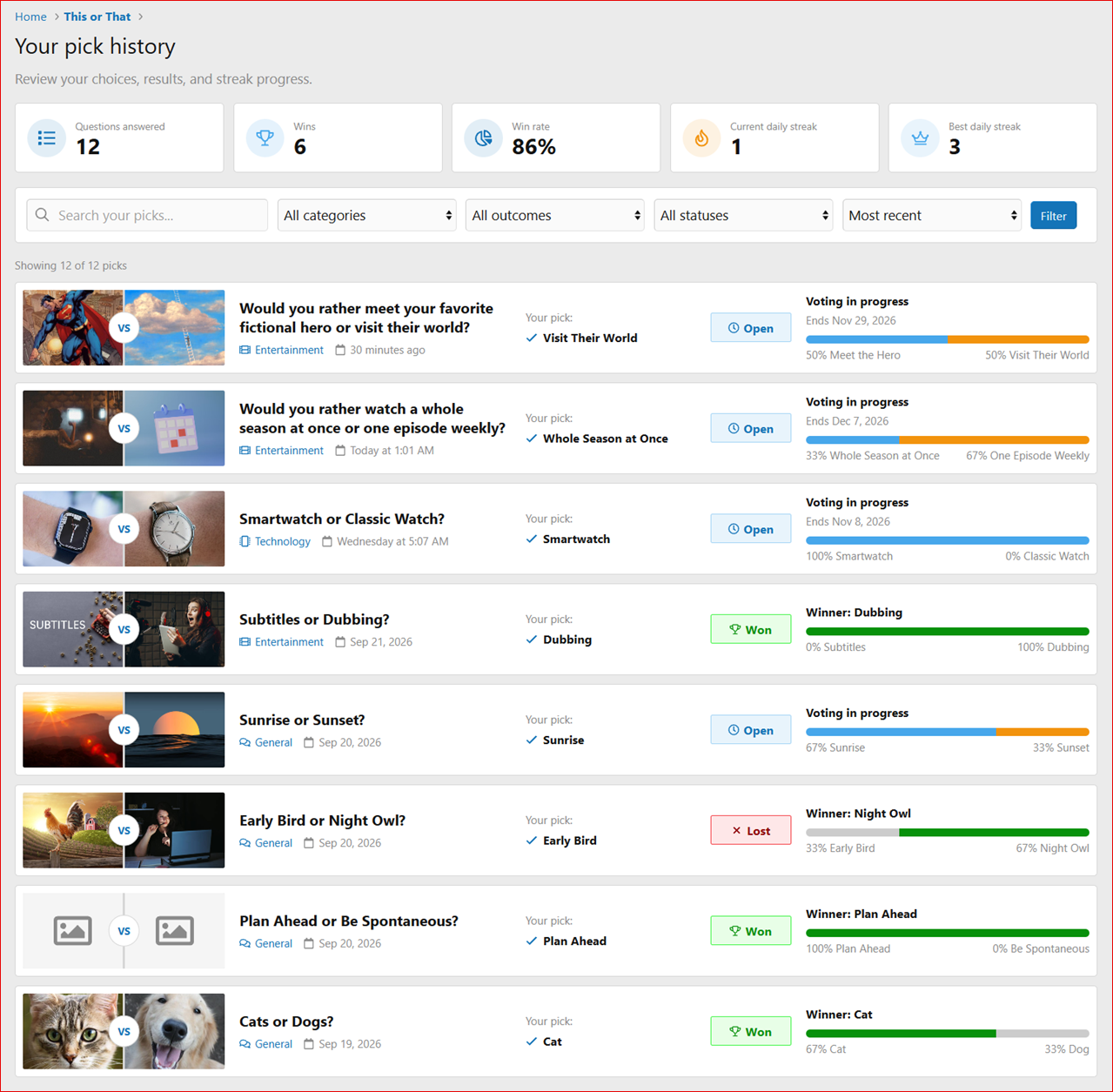Click 'Winner: Night Owl' text
The image size is (1113, 1092).
[x=858, y=814]
